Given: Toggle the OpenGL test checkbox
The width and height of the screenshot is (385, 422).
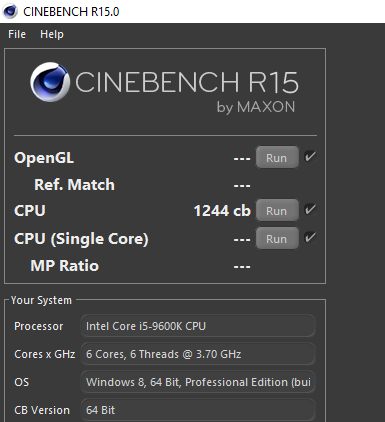Looking at the screenshot, I should [310, 156].
